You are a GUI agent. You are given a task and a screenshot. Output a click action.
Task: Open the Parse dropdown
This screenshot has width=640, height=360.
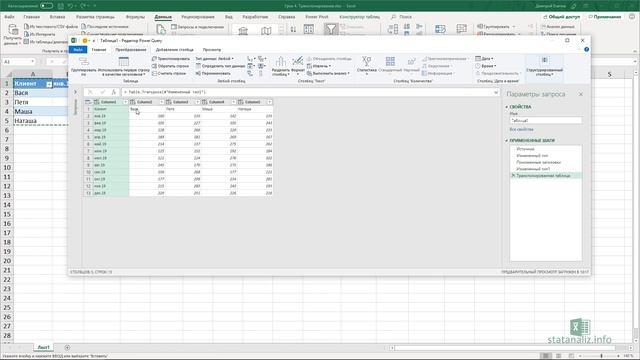(x=328, y=73)
